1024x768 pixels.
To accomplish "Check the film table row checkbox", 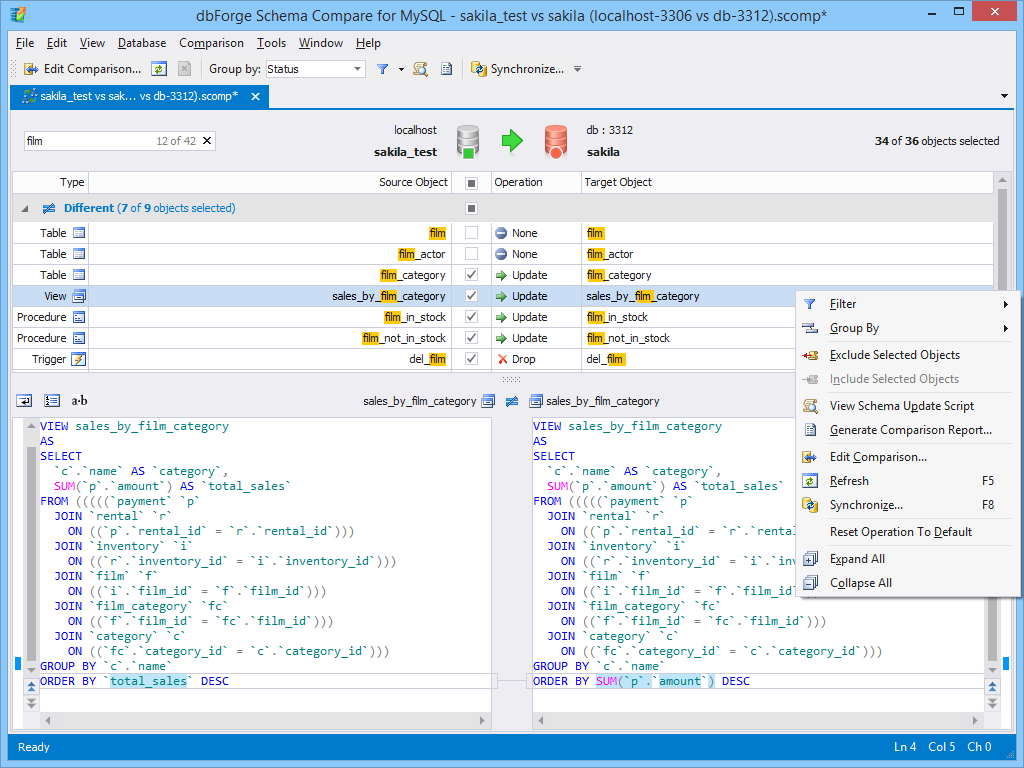I will (471, 232).
